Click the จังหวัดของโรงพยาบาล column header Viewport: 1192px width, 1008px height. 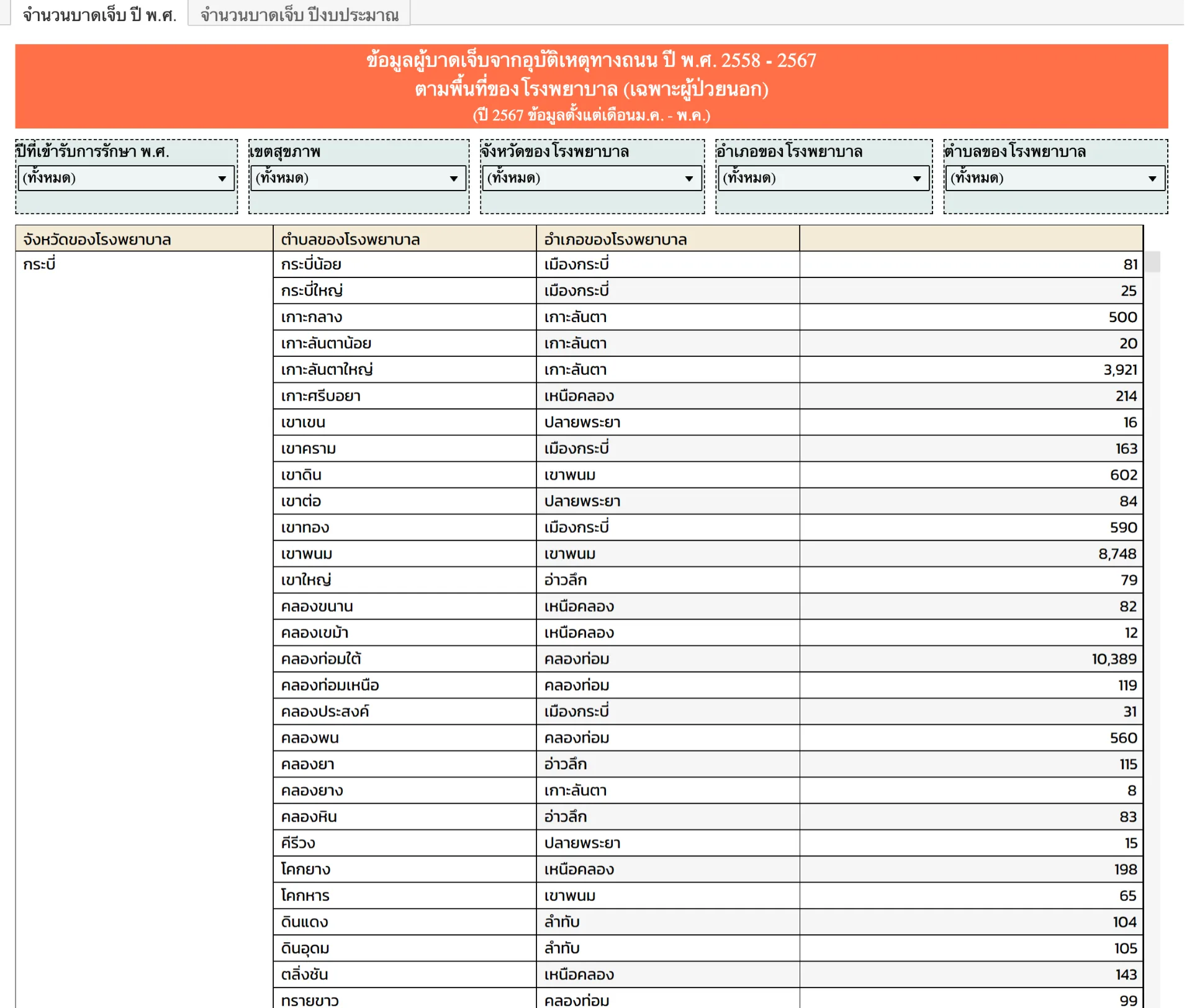[145, 239]
